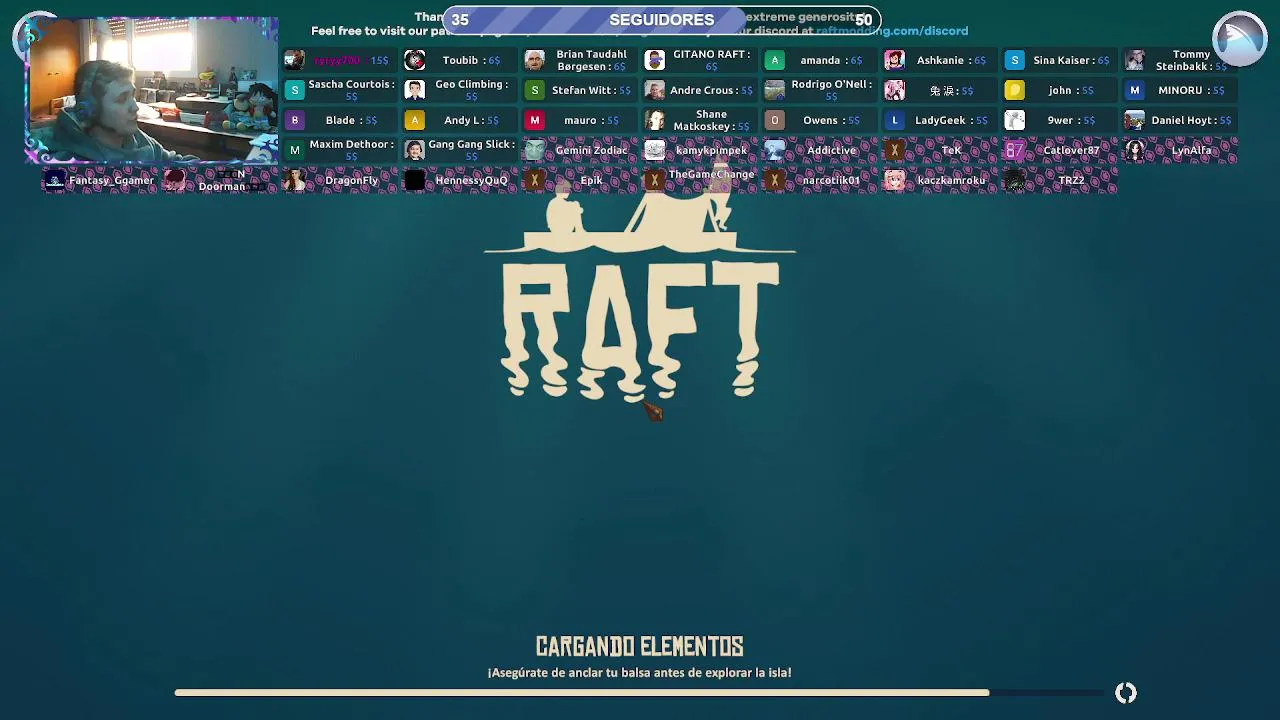Click john's yellow avatar icon
The image size is (1280, 720).
point(1015,90)
